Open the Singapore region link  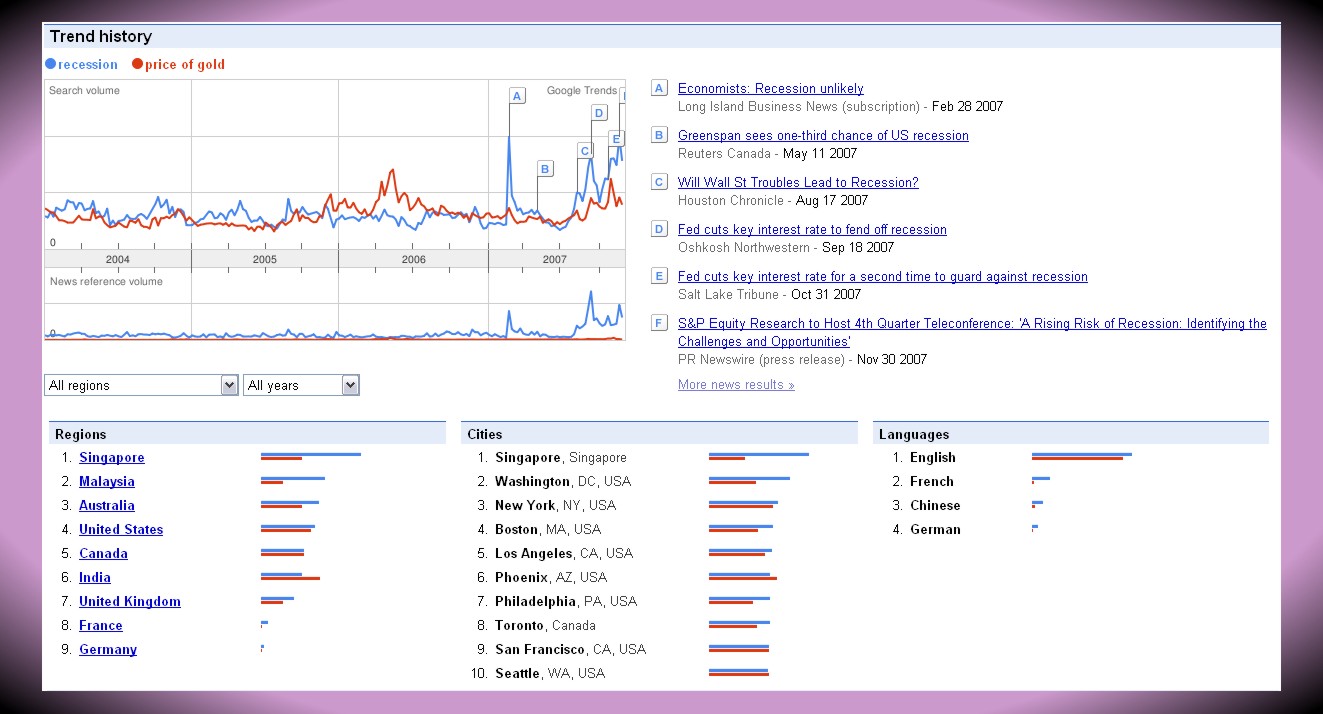(x=111, y=458)
